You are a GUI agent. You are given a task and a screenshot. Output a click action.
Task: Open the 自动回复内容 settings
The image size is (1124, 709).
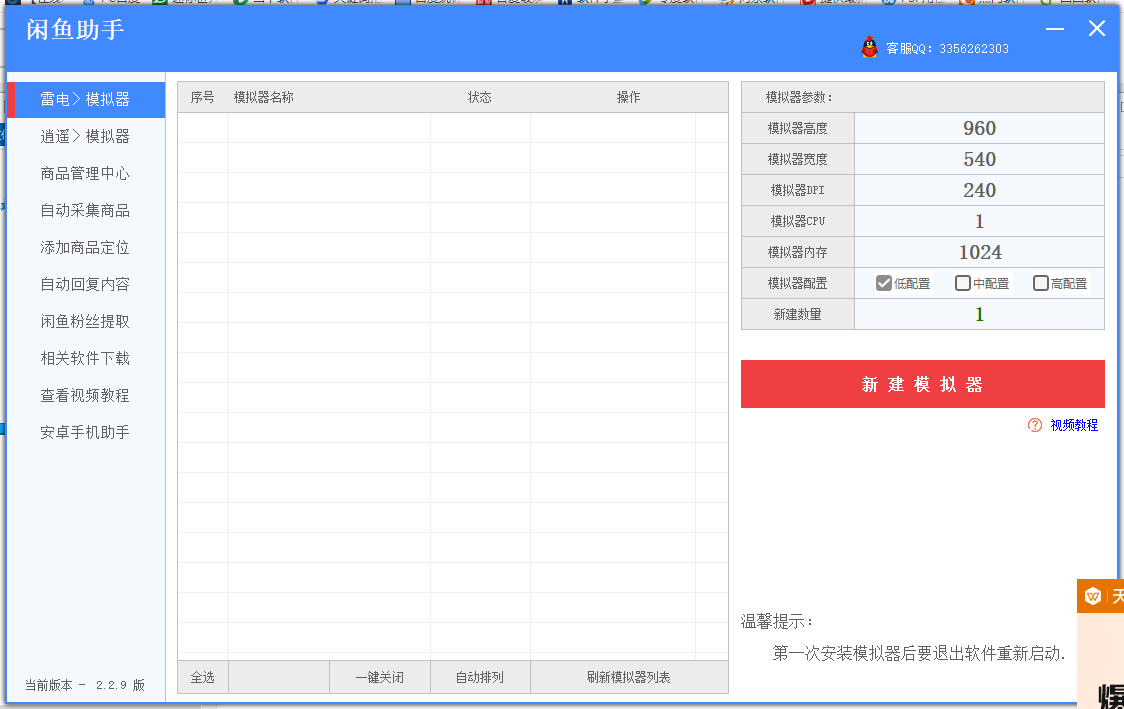pos(86,283)
